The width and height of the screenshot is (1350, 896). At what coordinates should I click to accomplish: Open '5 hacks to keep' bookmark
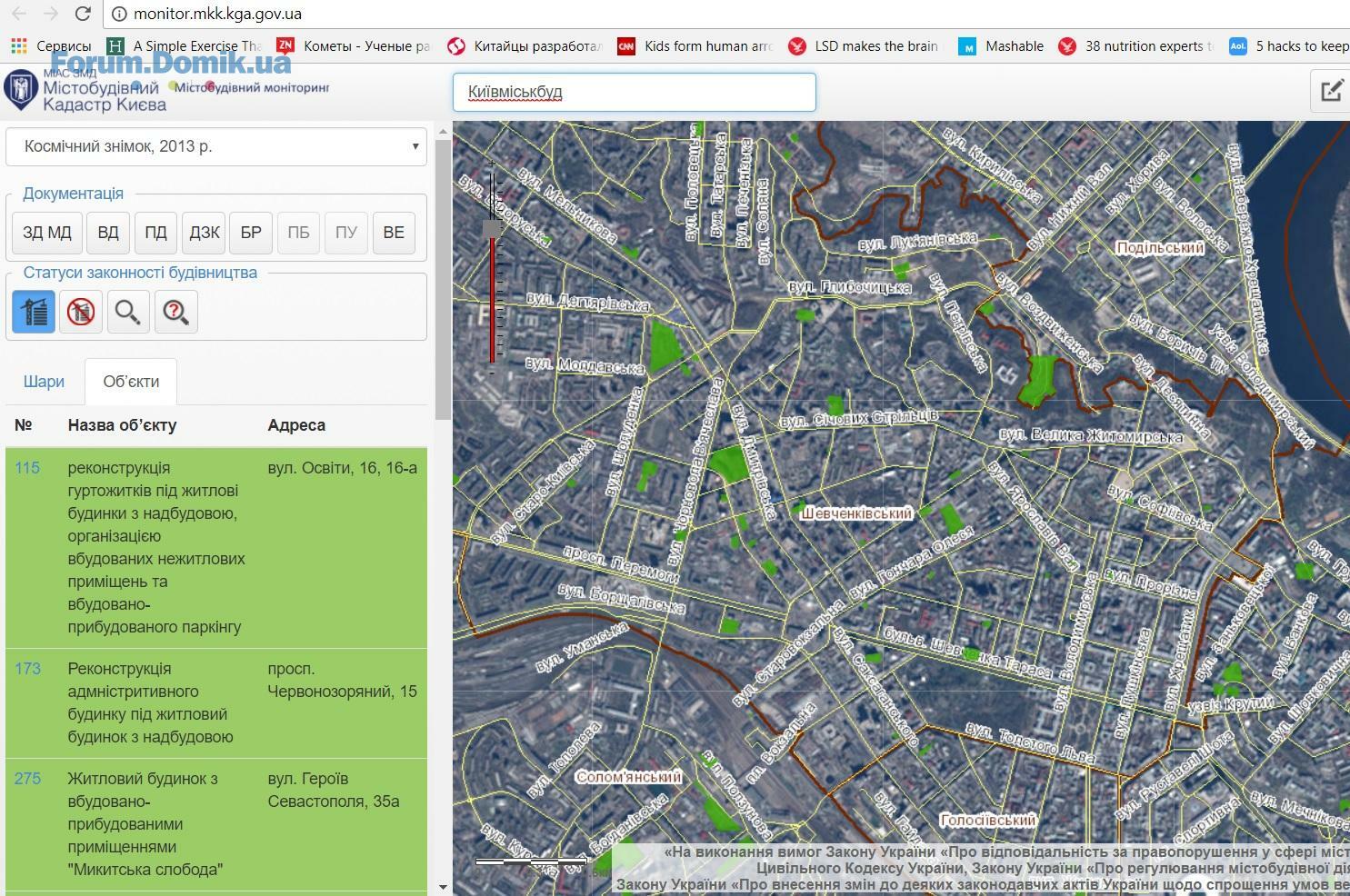(x=1289, y=45)
